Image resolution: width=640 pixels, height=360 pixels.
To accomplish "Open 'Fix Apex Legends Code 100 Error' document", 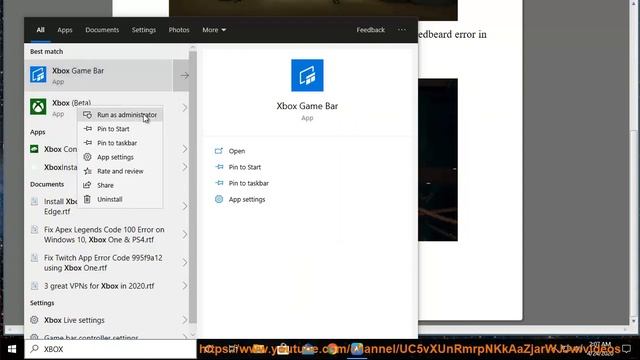I will tap(104, 234).
